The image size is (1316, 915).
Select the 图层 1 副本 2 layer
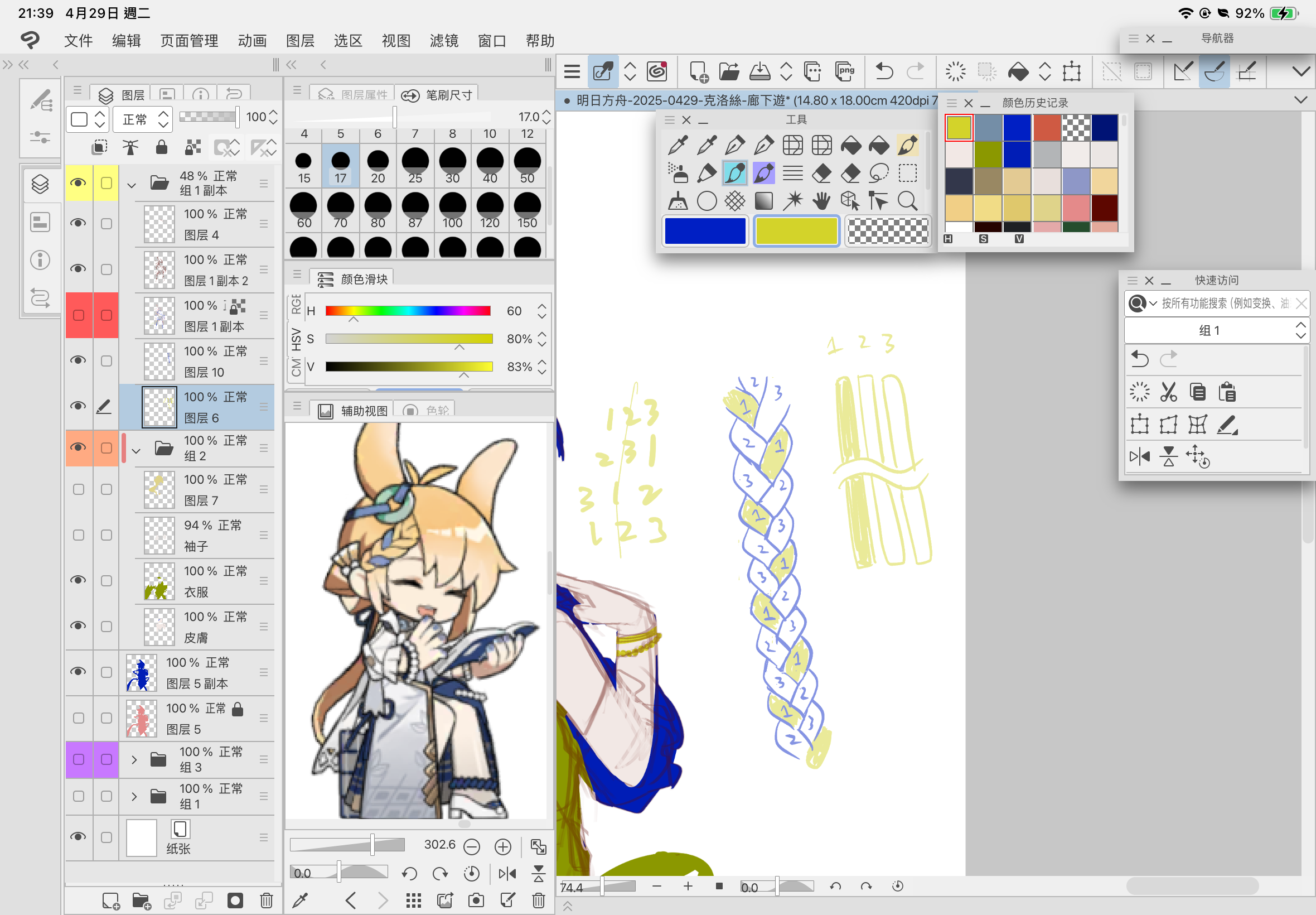(197, 269)
